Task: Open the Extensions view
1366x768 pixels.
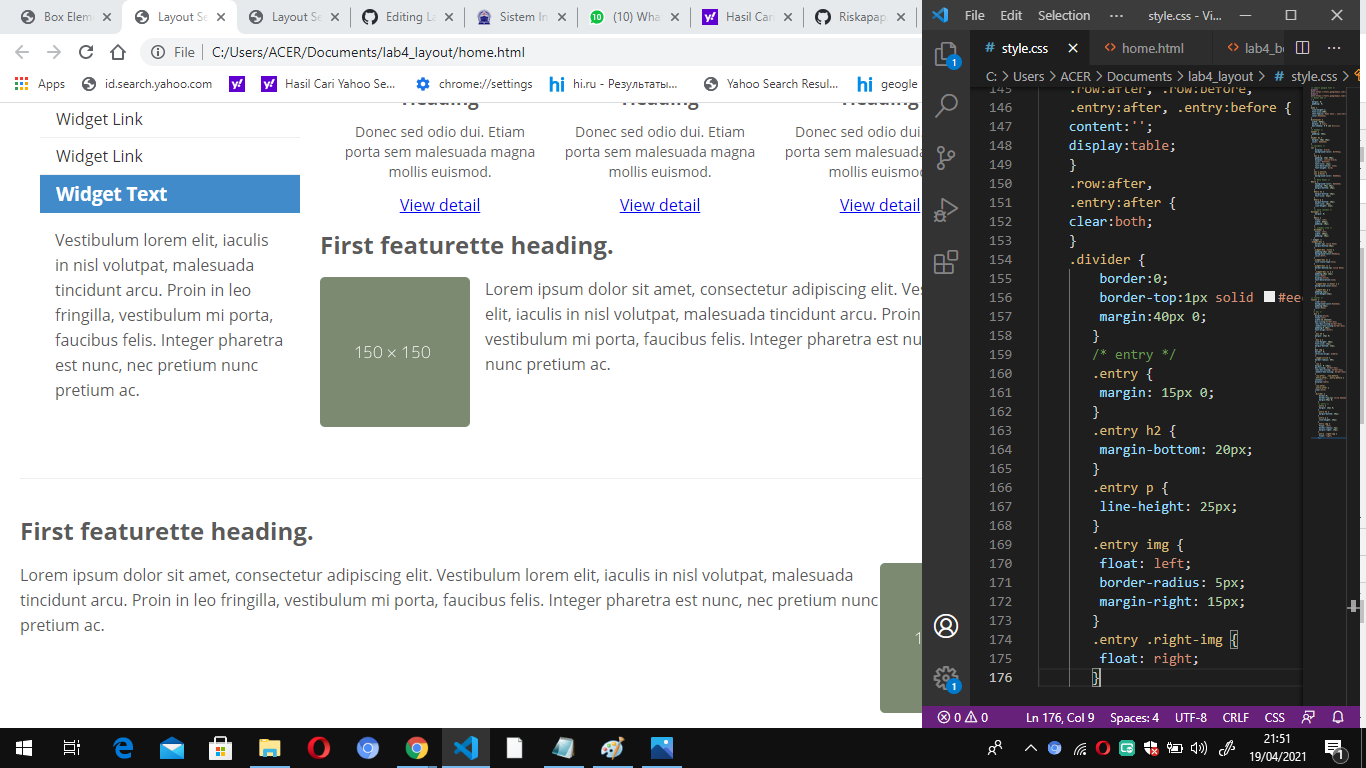Action: tap(946, 261)
